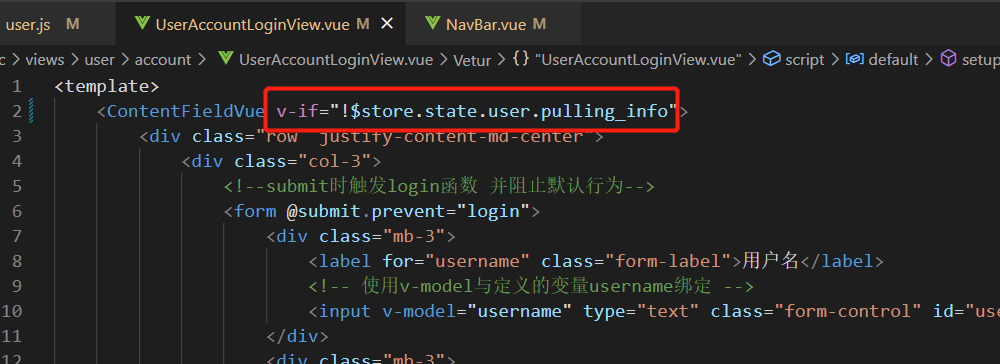Click the v-model comment on line 9
This screenshot has width=1000, height=364.
532,286
